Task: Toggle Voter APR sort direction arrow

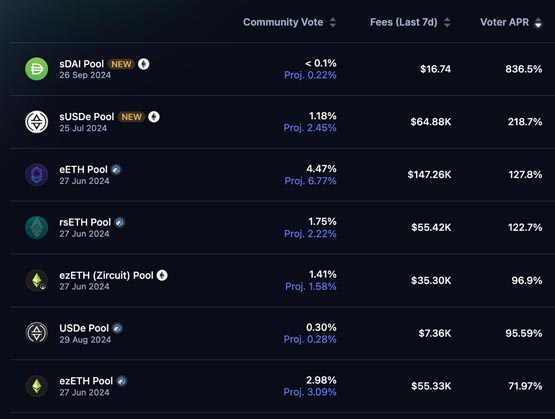Action: tap(538, 22)
